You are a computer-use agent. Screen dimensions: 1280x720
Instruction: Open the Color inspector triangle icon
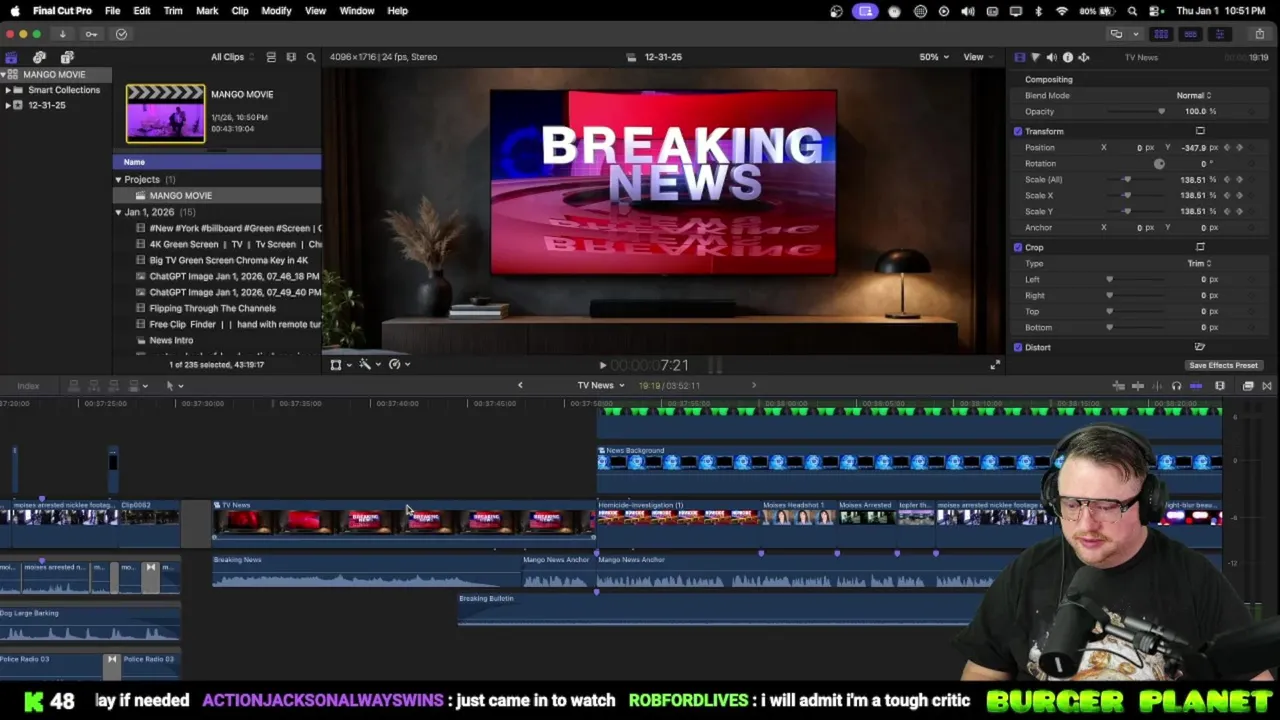[x=1035, y=57]
